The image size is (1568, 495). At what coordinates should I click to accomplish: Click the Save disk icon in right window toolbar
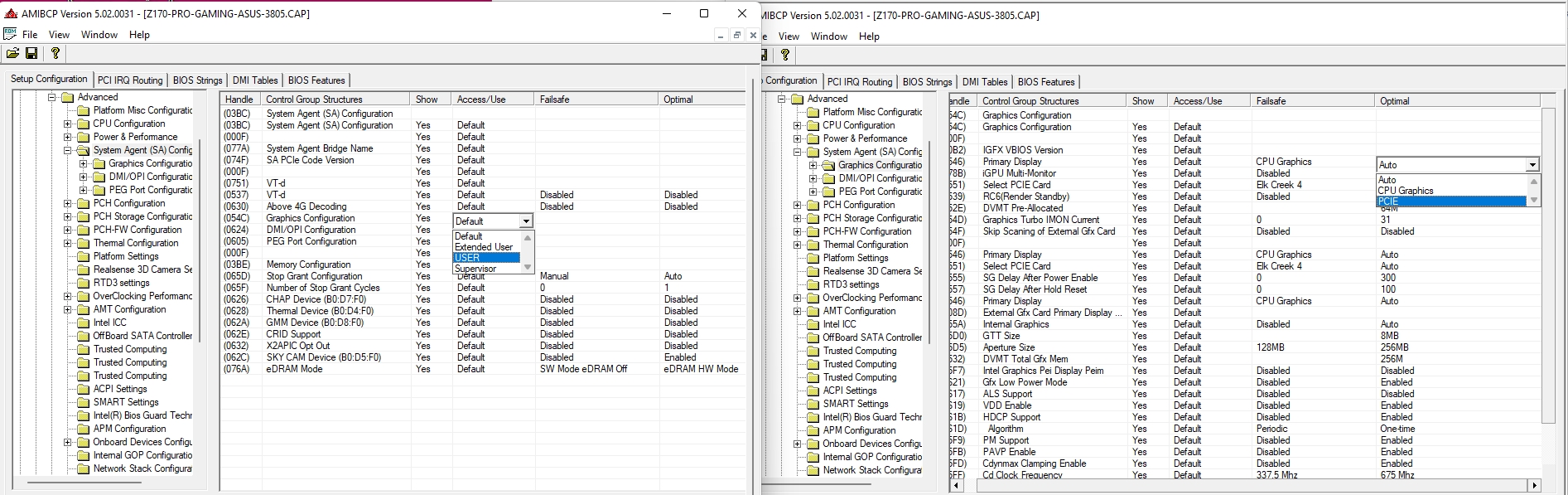(x=763, y=55)
